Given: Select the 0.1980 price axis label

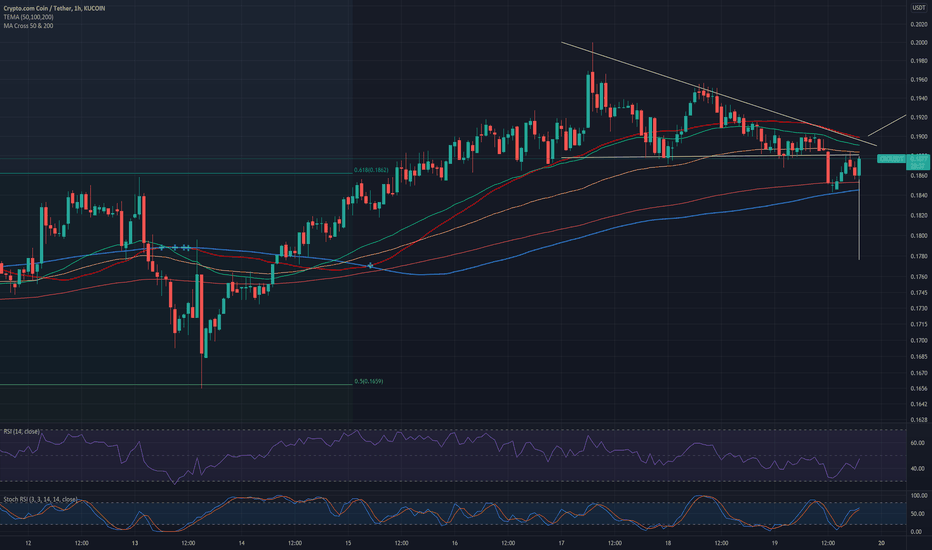Looking at the screenshot, I should coord(919,61).
